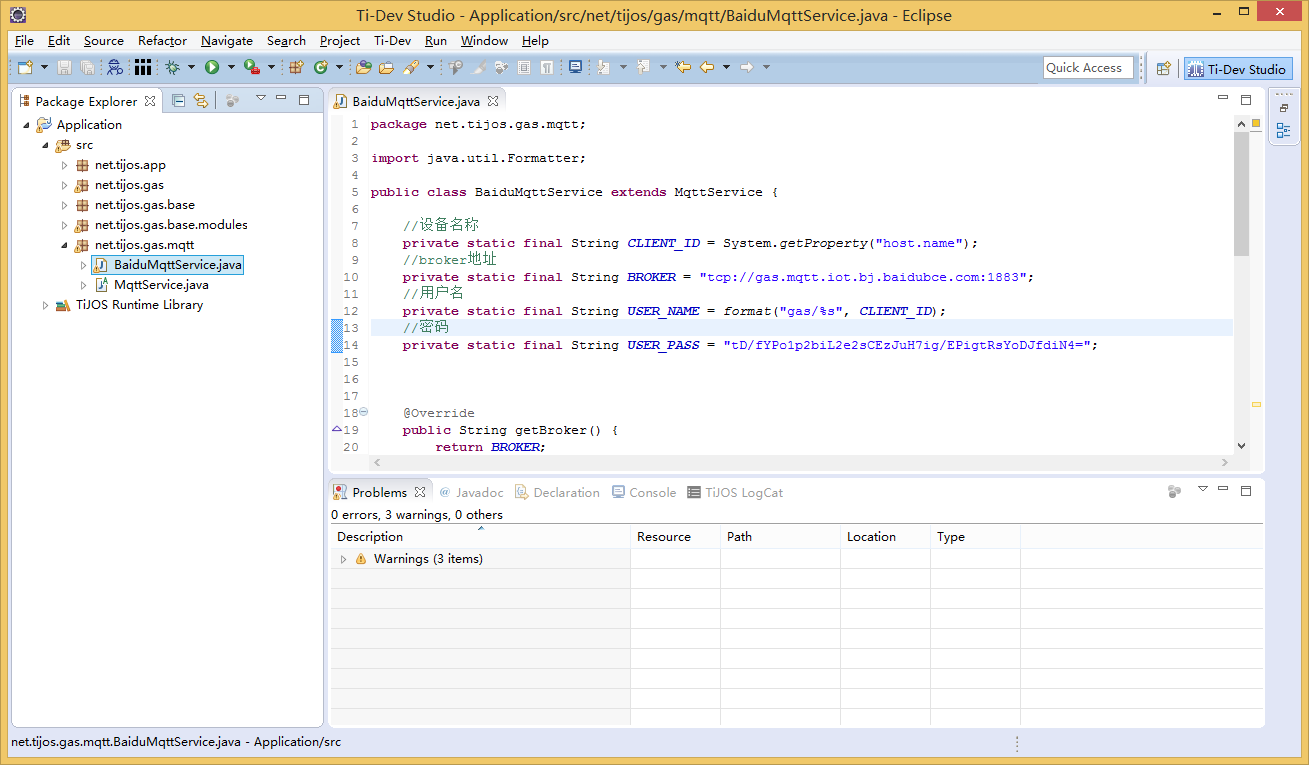Click the Save toolbar icon
This screenshot has height=765, width=1309.
[64, 67]
